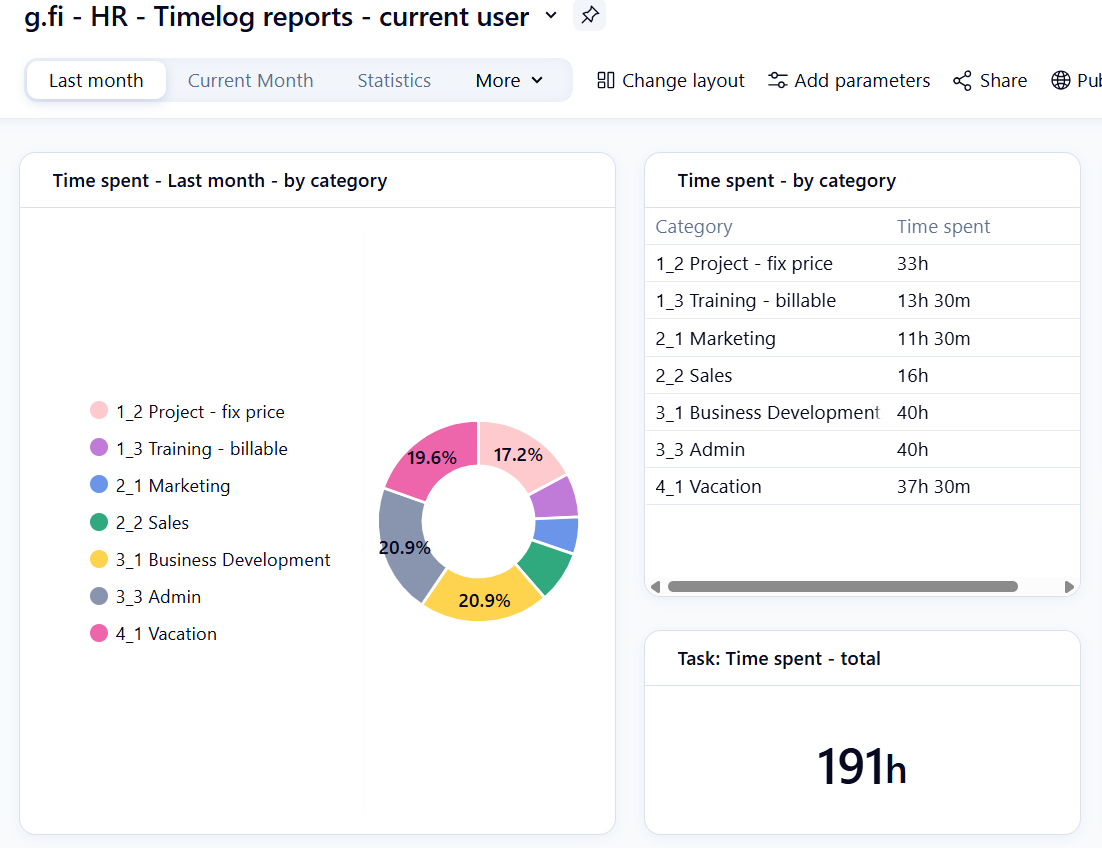
Task: Toggle the 1_2 Project - fix price legend item
Action: (199, 412)
